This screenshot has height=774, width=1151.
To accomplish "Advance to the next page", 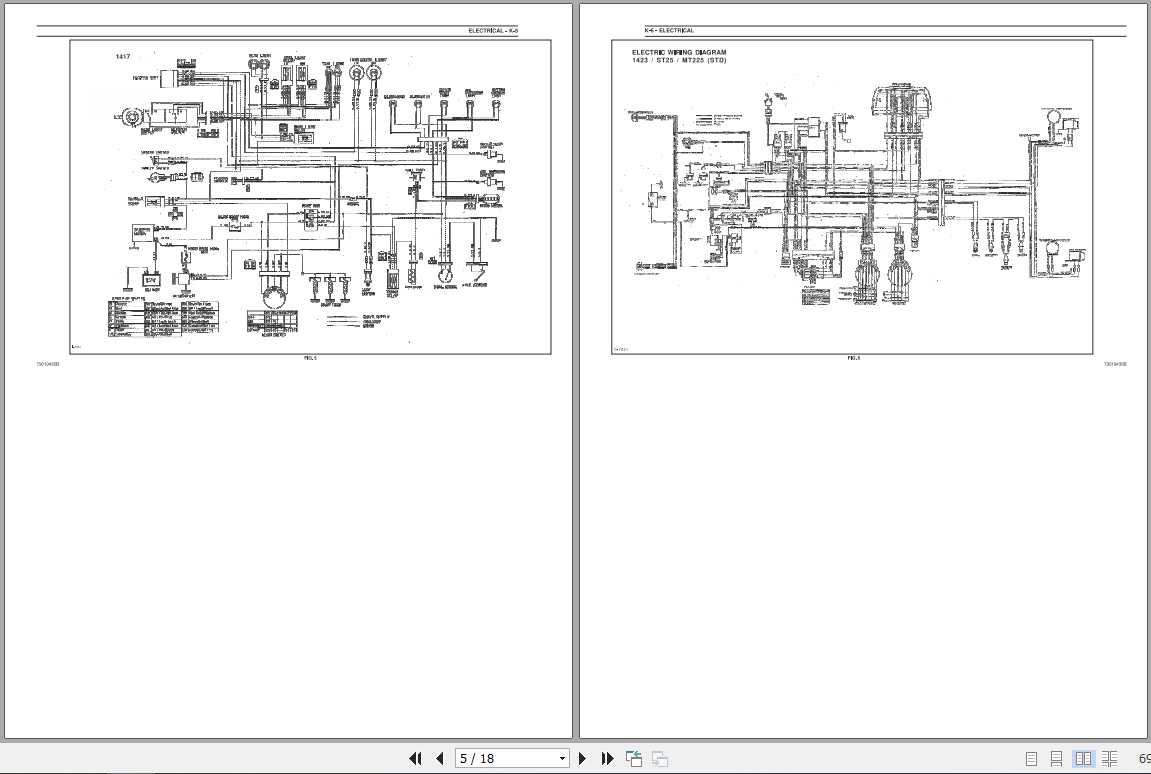I will (x=583, y=758).
